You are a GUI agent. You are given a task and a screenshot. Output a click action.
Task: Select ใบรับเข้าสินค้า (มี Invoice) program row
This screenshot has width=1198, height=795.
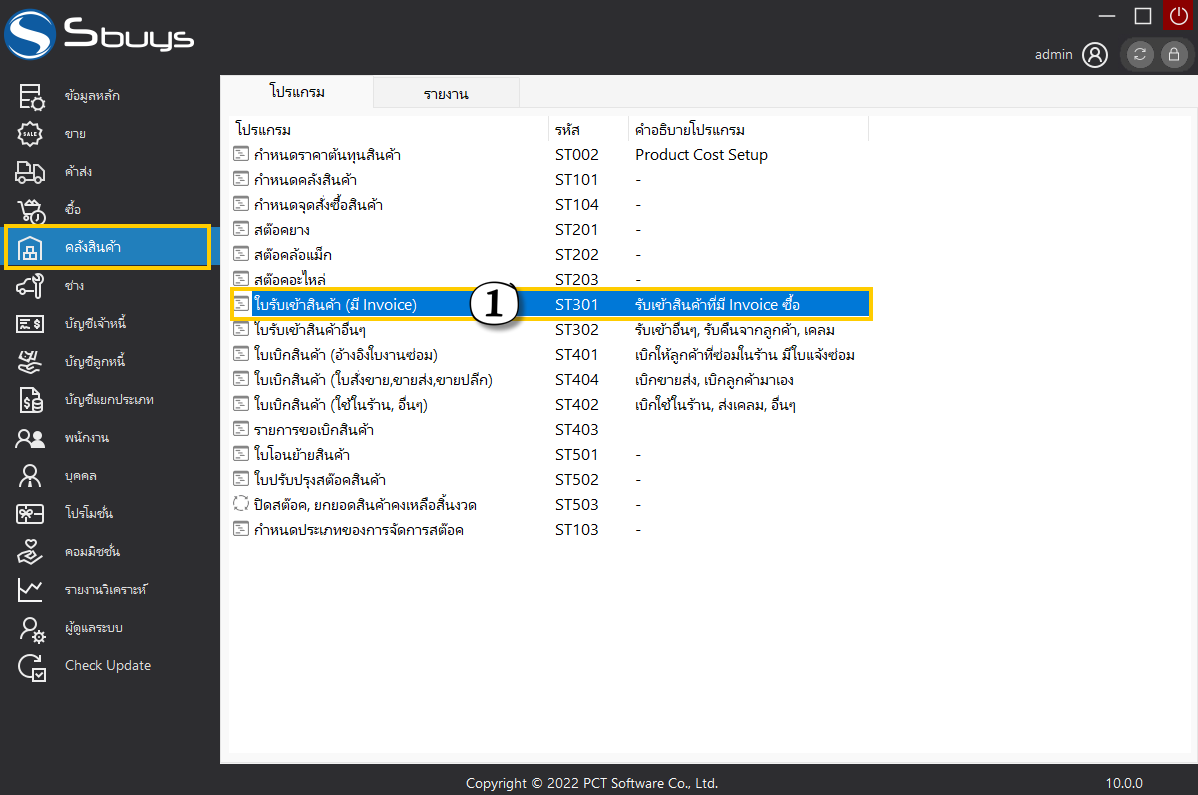[x=335, y=305]
